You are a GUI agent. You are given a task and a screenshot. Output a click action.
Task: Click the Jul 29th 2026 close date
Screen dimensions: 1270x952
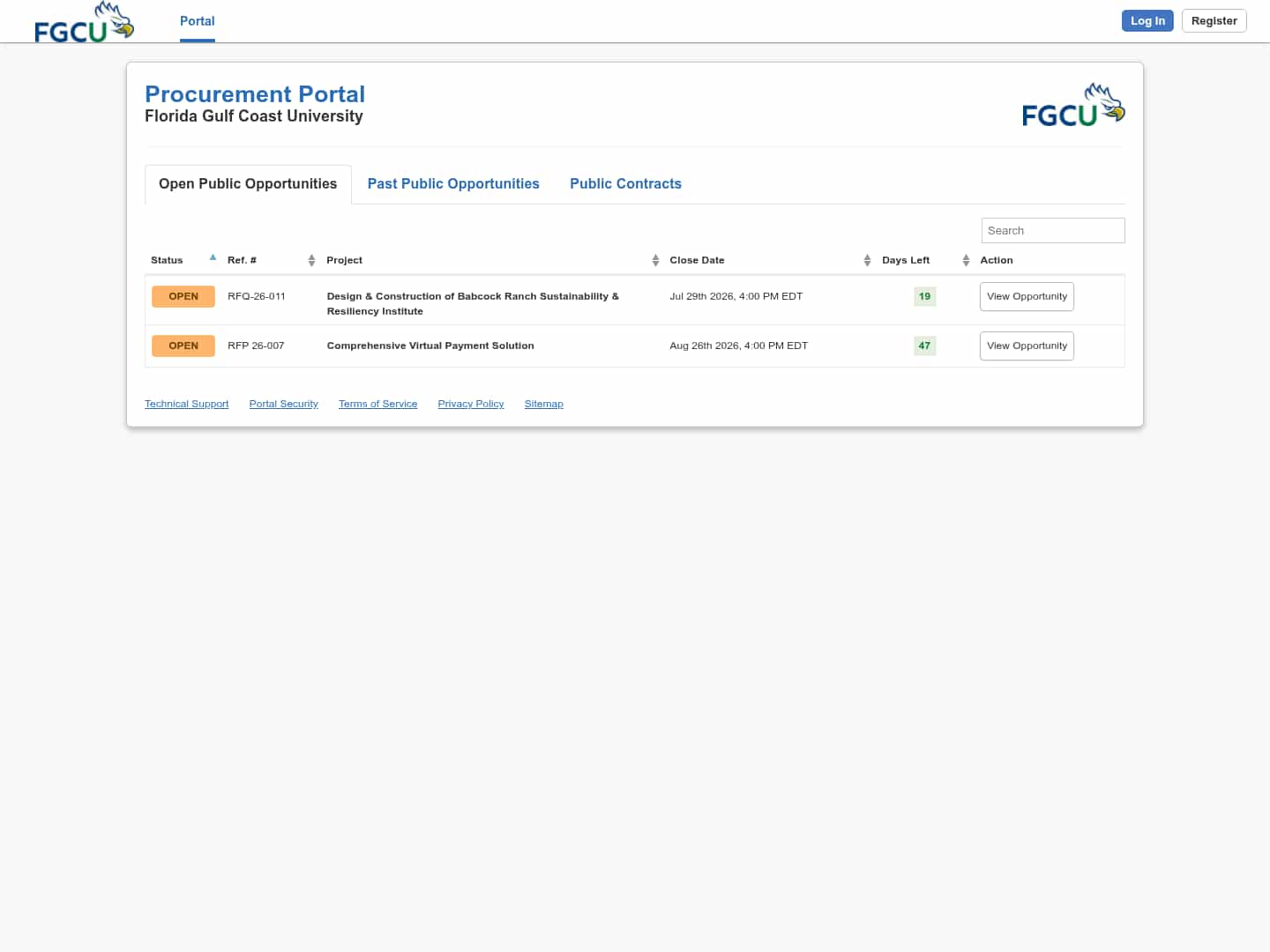(x=736, y=296)
